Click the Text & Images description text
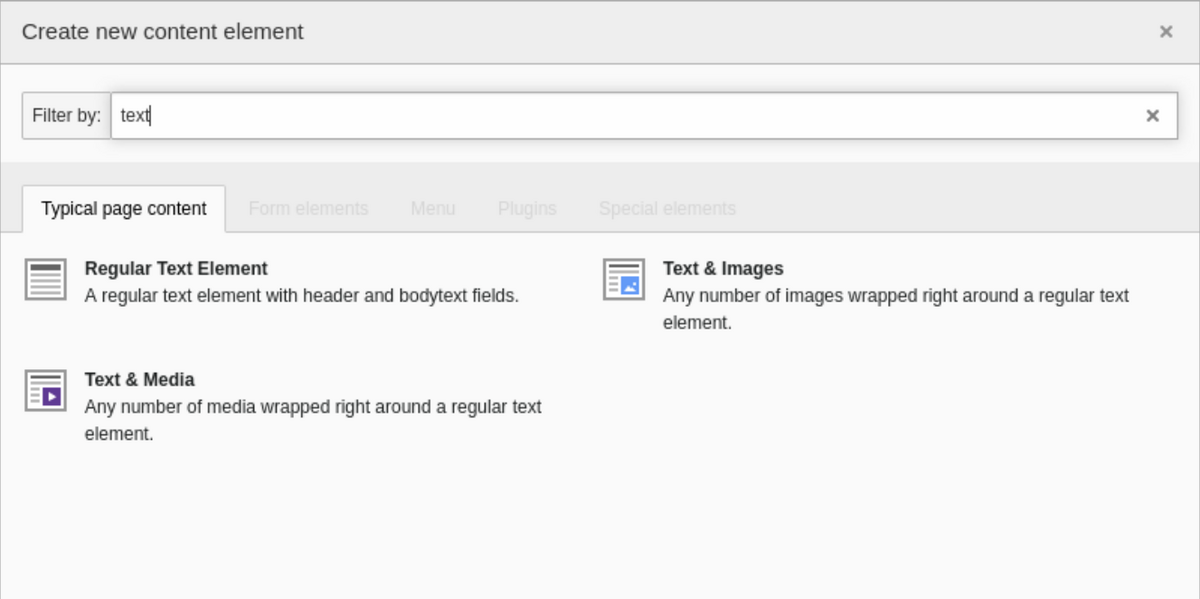The image size is (1200, 599). 895,296
